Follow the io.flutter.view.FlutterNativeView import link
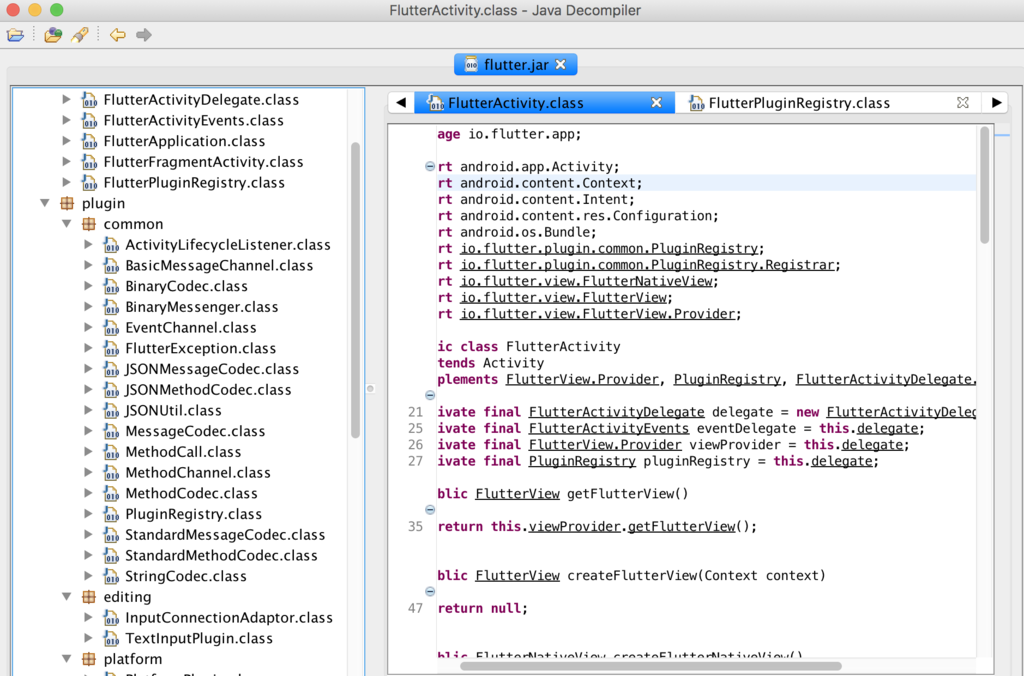 coord(586,281)
